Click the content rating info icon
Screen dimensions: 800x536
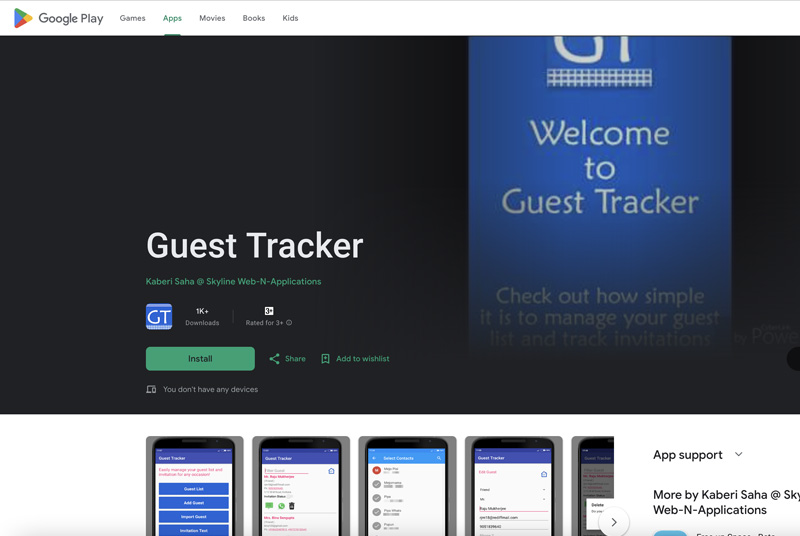(x=289, y=322)
